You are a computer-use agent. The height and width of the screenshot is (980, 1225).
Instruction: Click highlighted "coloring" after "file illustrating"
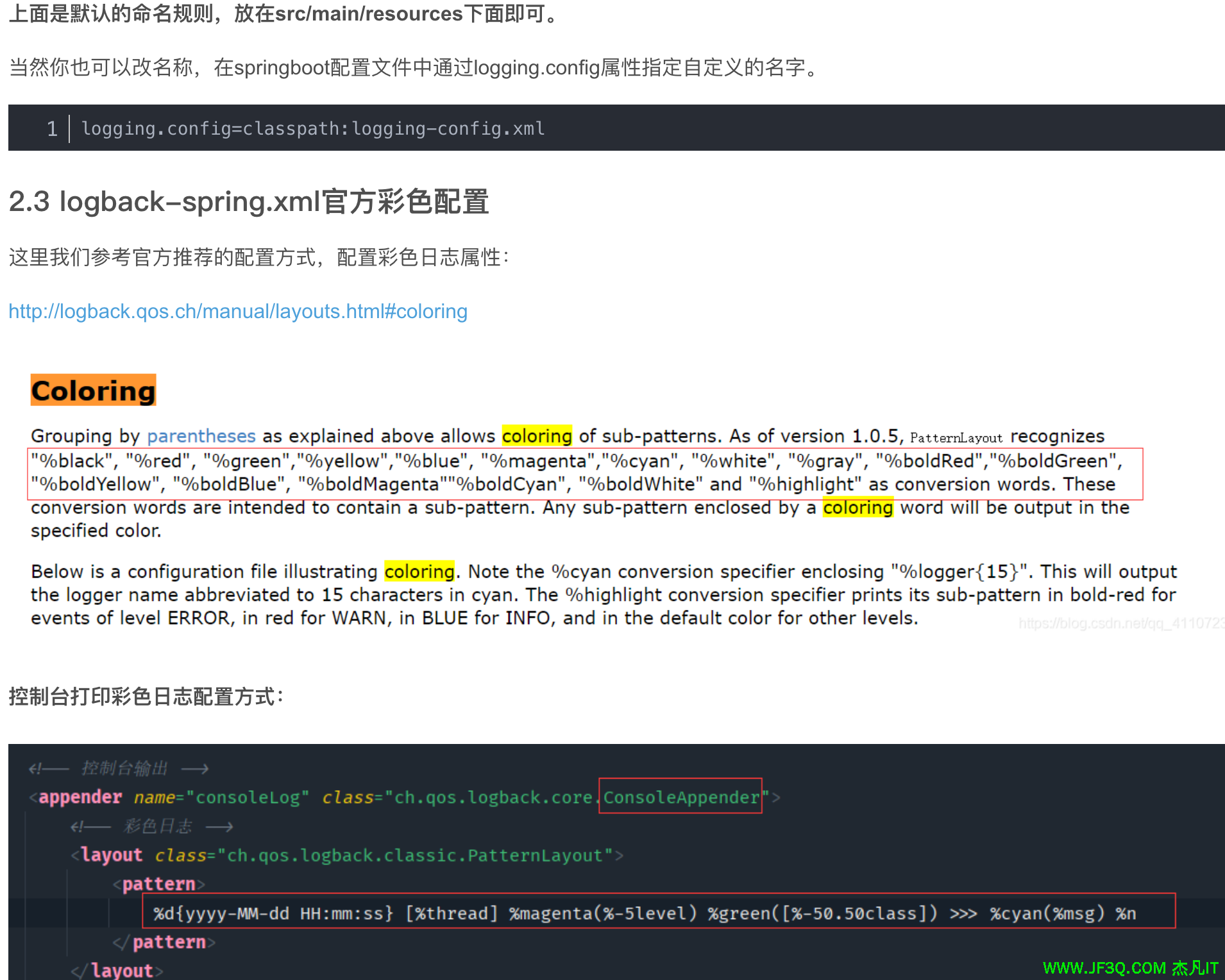tap(419, 571)
